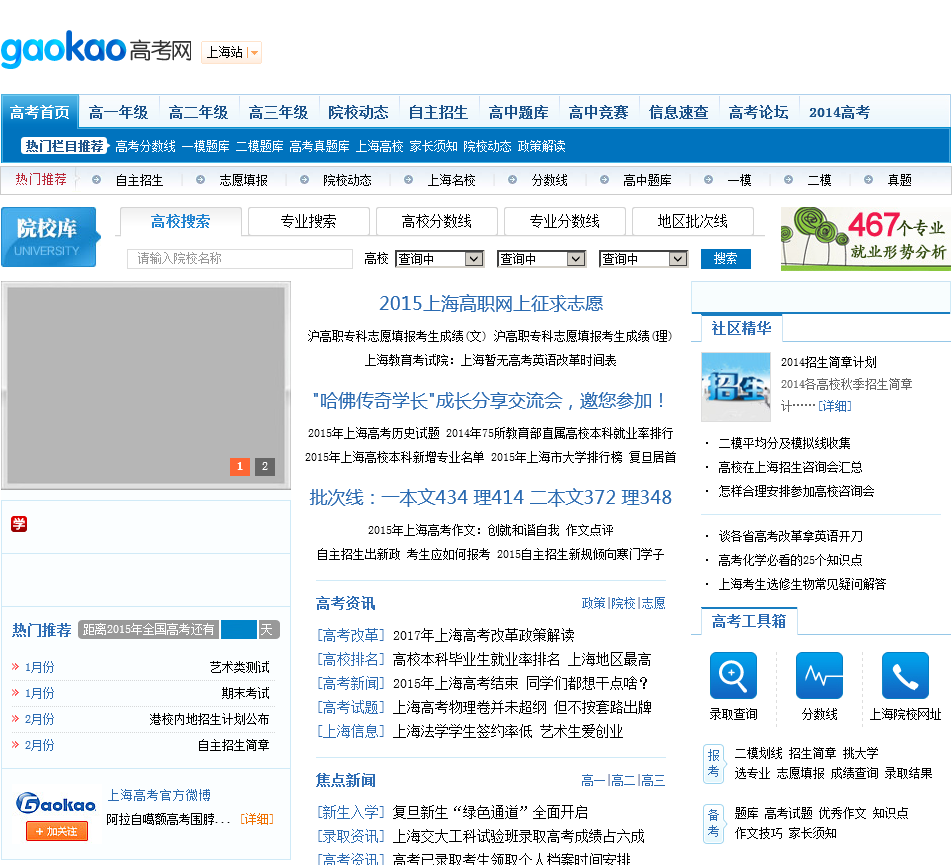The width and height of the screenshot is (952, 865).
Task: Select carousel slide 1 indicator
Action: (x=240, y=466)
